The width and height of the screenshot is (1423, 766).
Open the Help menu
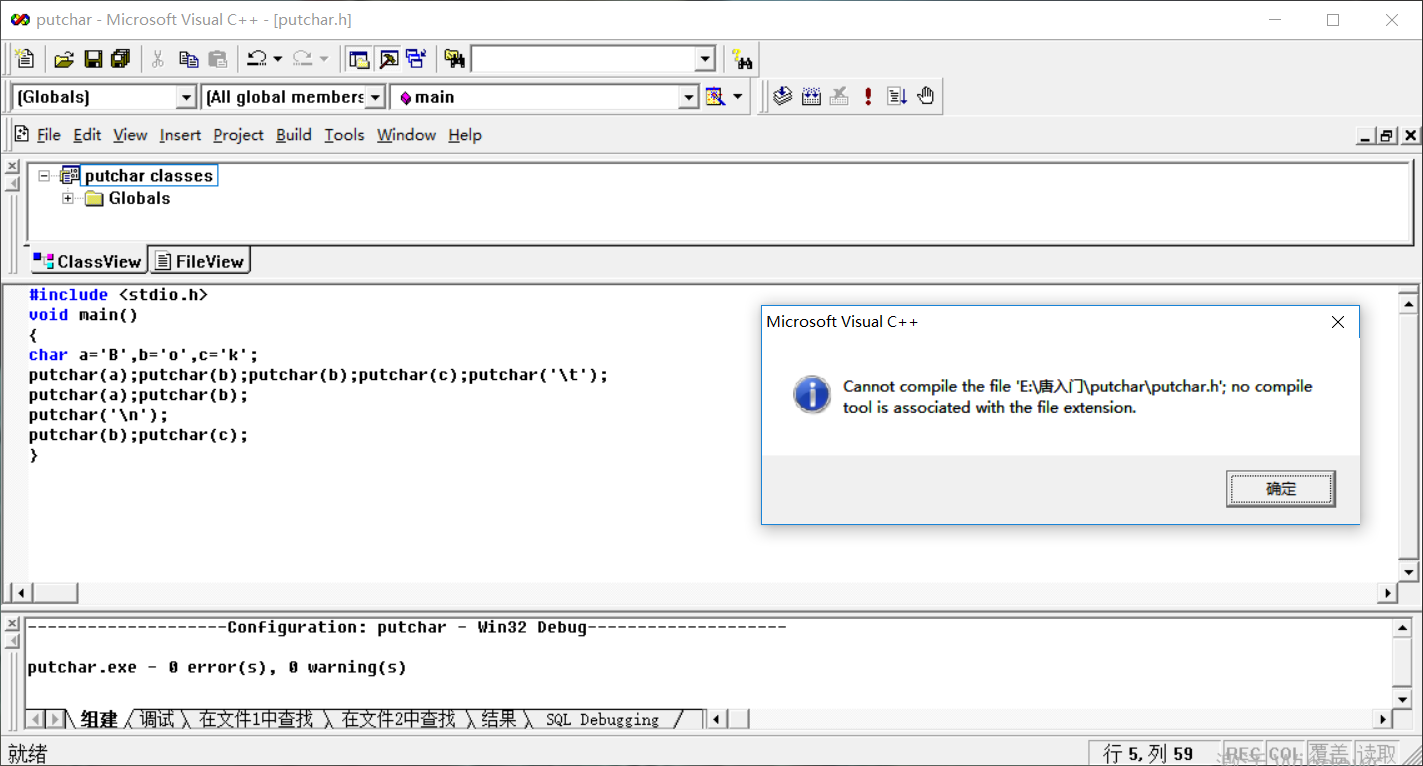(x=465, y=135)
